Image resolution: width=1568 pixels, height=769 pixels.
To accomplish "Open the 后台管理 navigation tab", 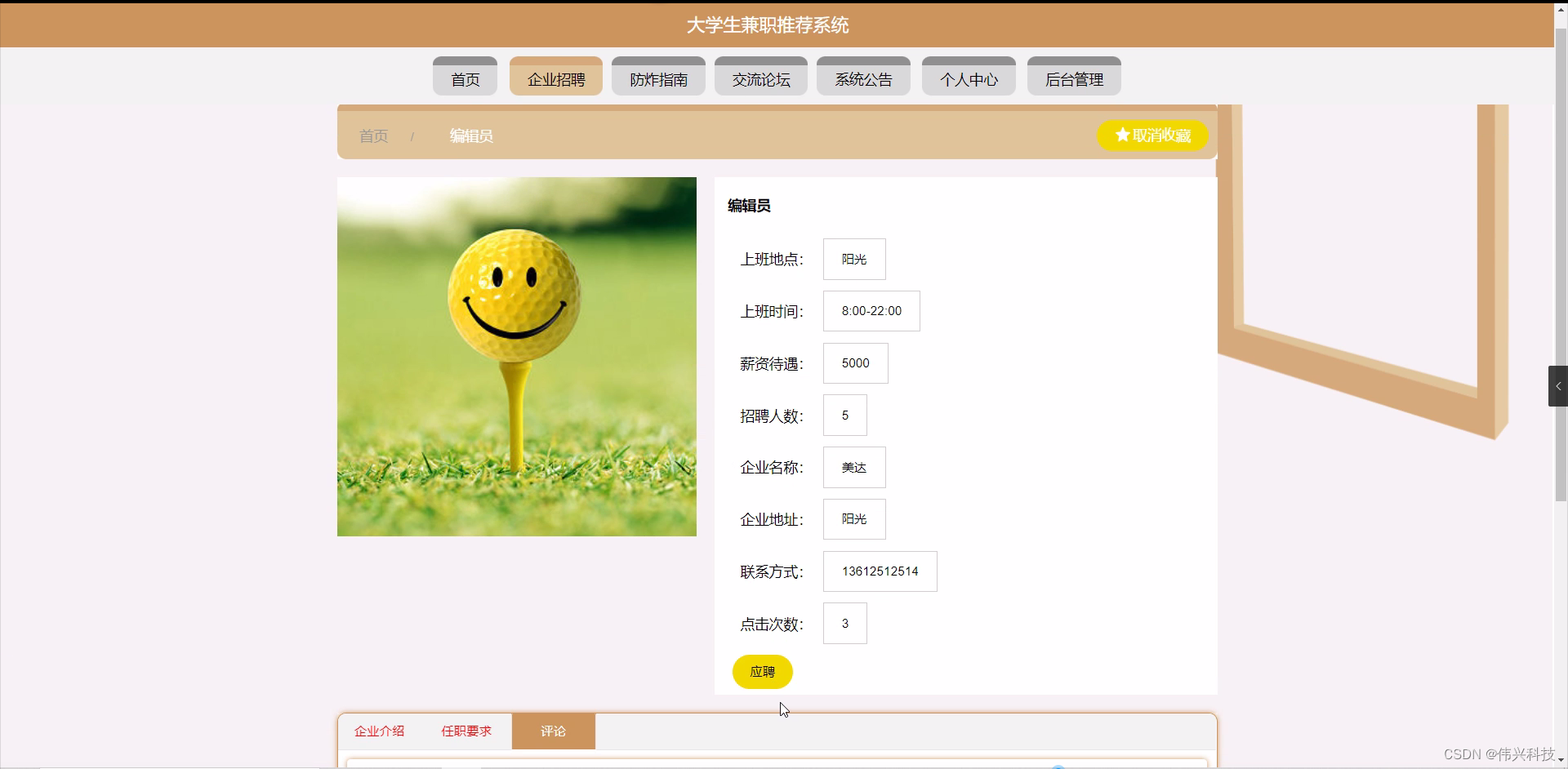I will tap(1074, 78).
